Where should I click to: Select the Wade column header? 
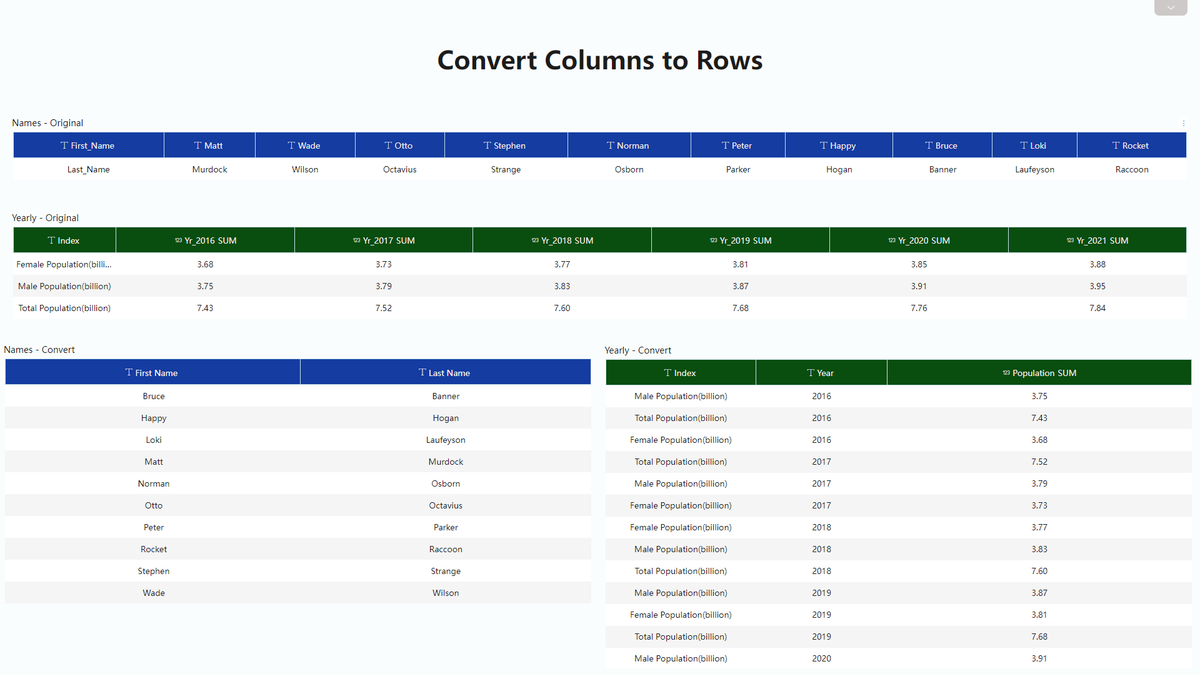[305, 145]
